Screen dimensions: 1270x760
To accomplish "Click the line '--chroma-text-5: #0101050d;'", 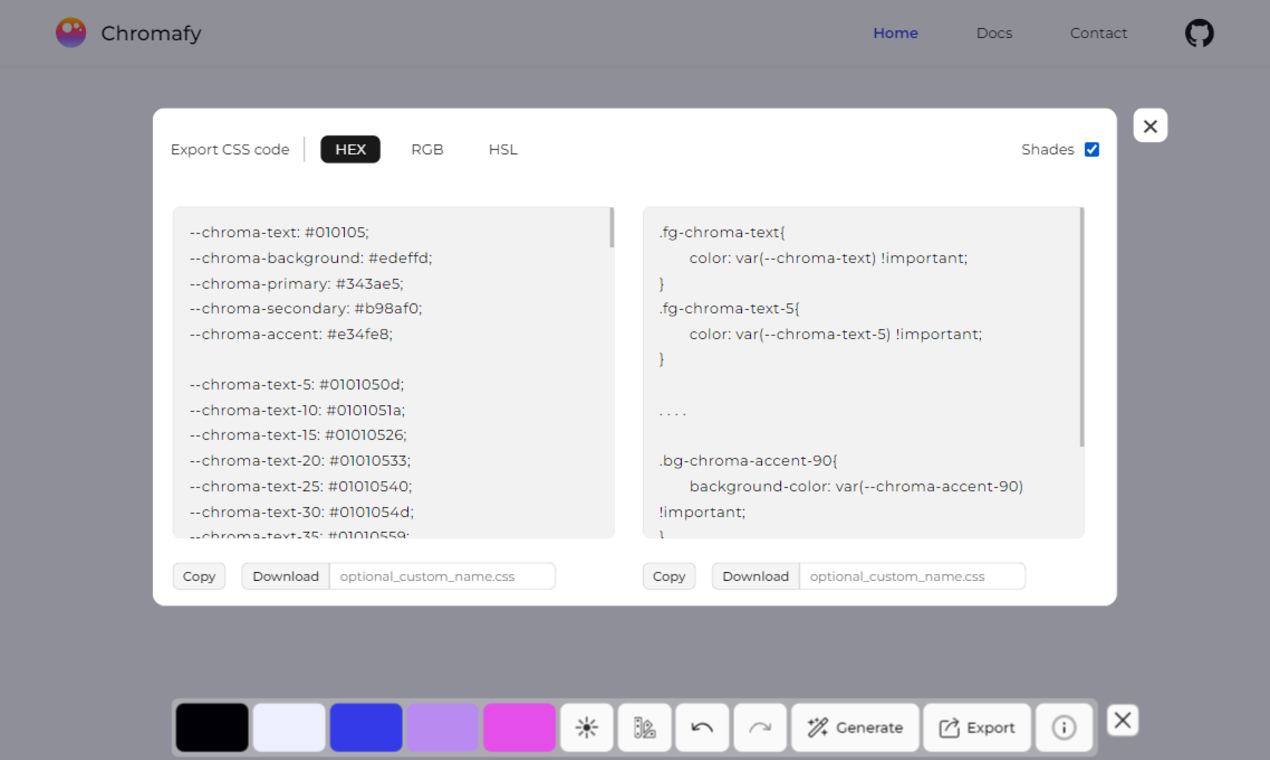I will pos(296,385).
